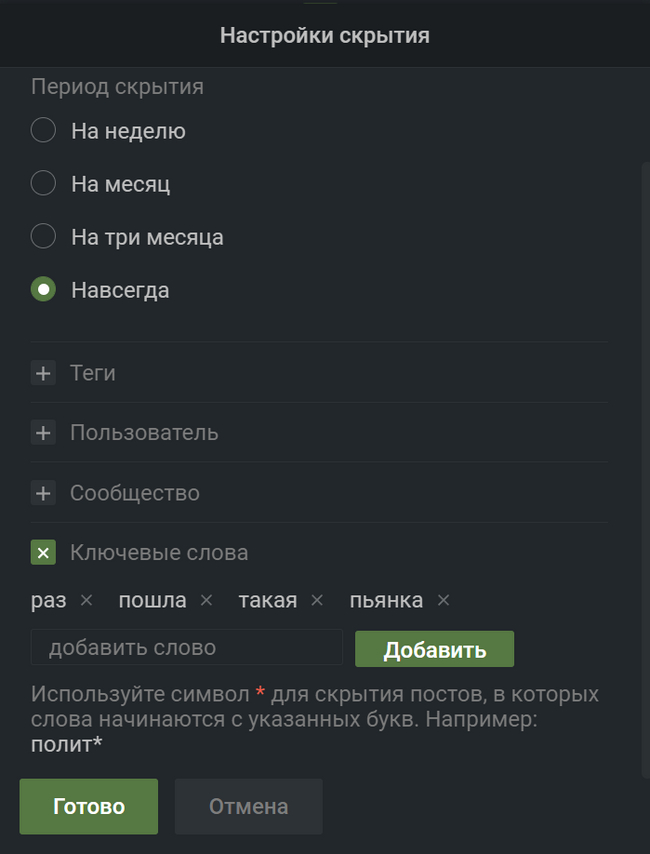Confirm settings with the Готово button
This screenshot has width=650, height=854.
(x=89, y=806)
